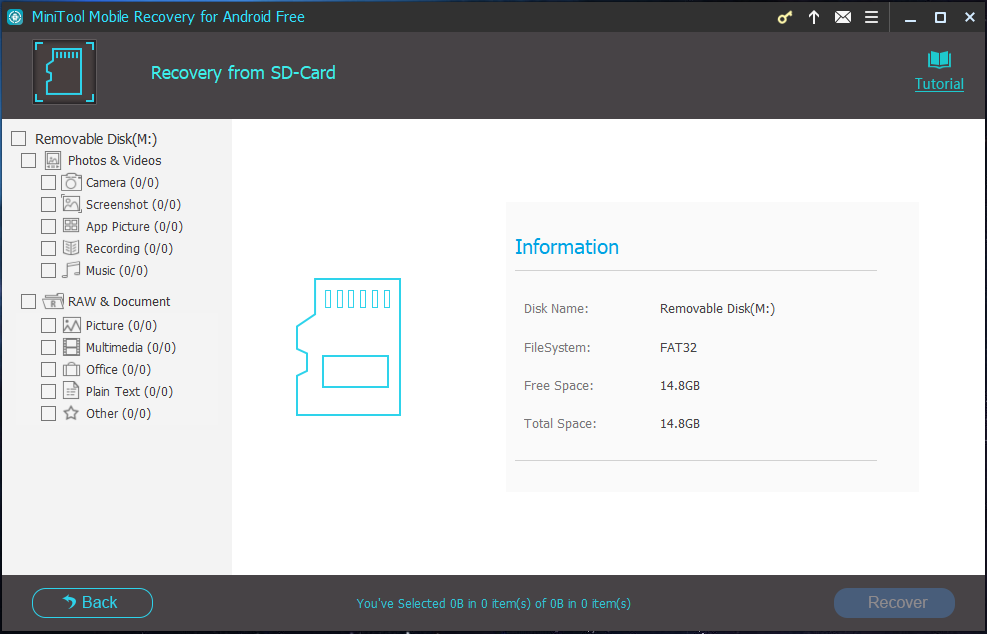Tick the Camera (0/0) checkbox
The width and height of the screenshot is (987, 634).
(48, 183)
